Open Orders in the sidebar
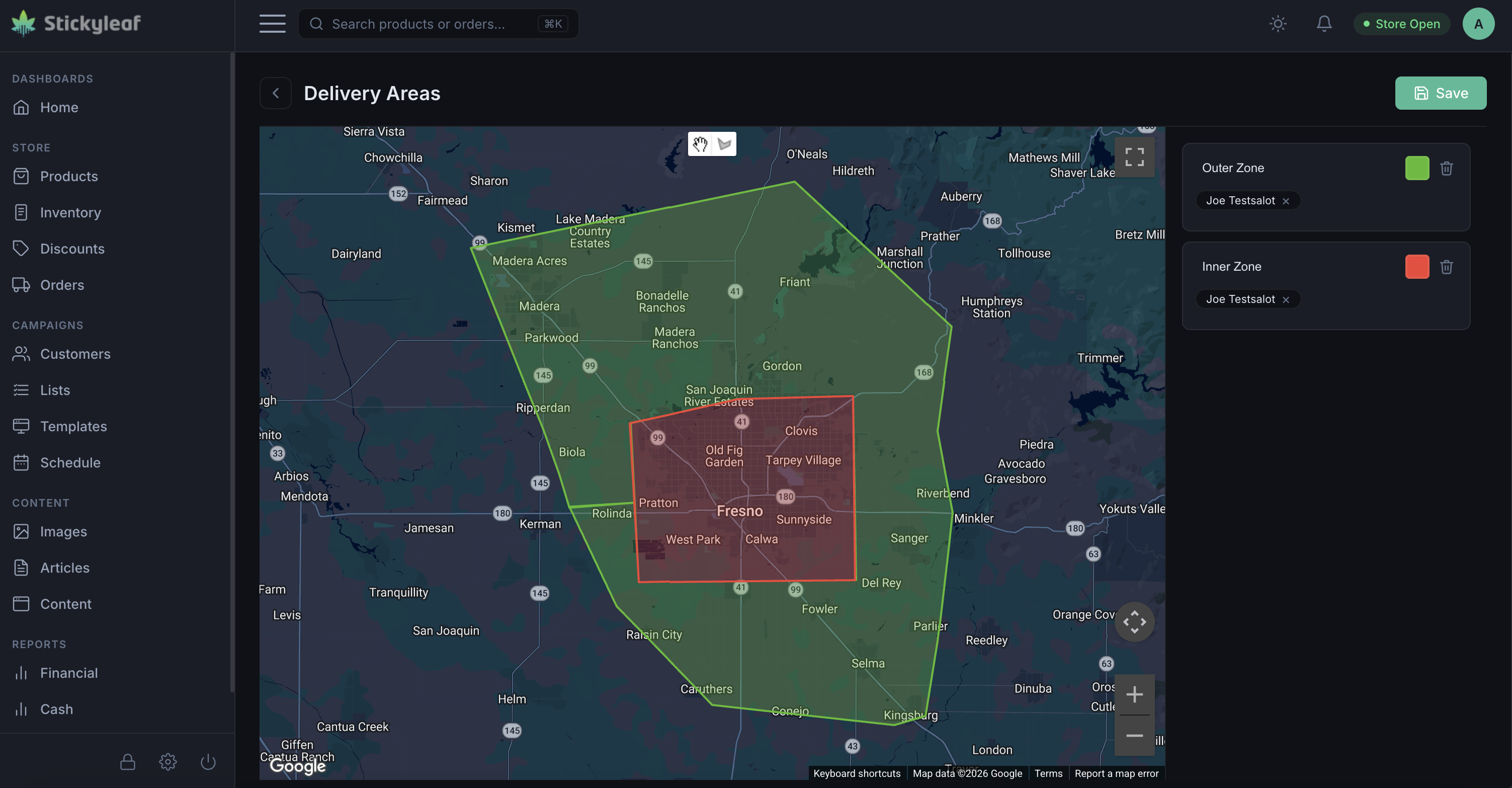The width and height of the screenshot is (1512, 788). tap(62, 285)
